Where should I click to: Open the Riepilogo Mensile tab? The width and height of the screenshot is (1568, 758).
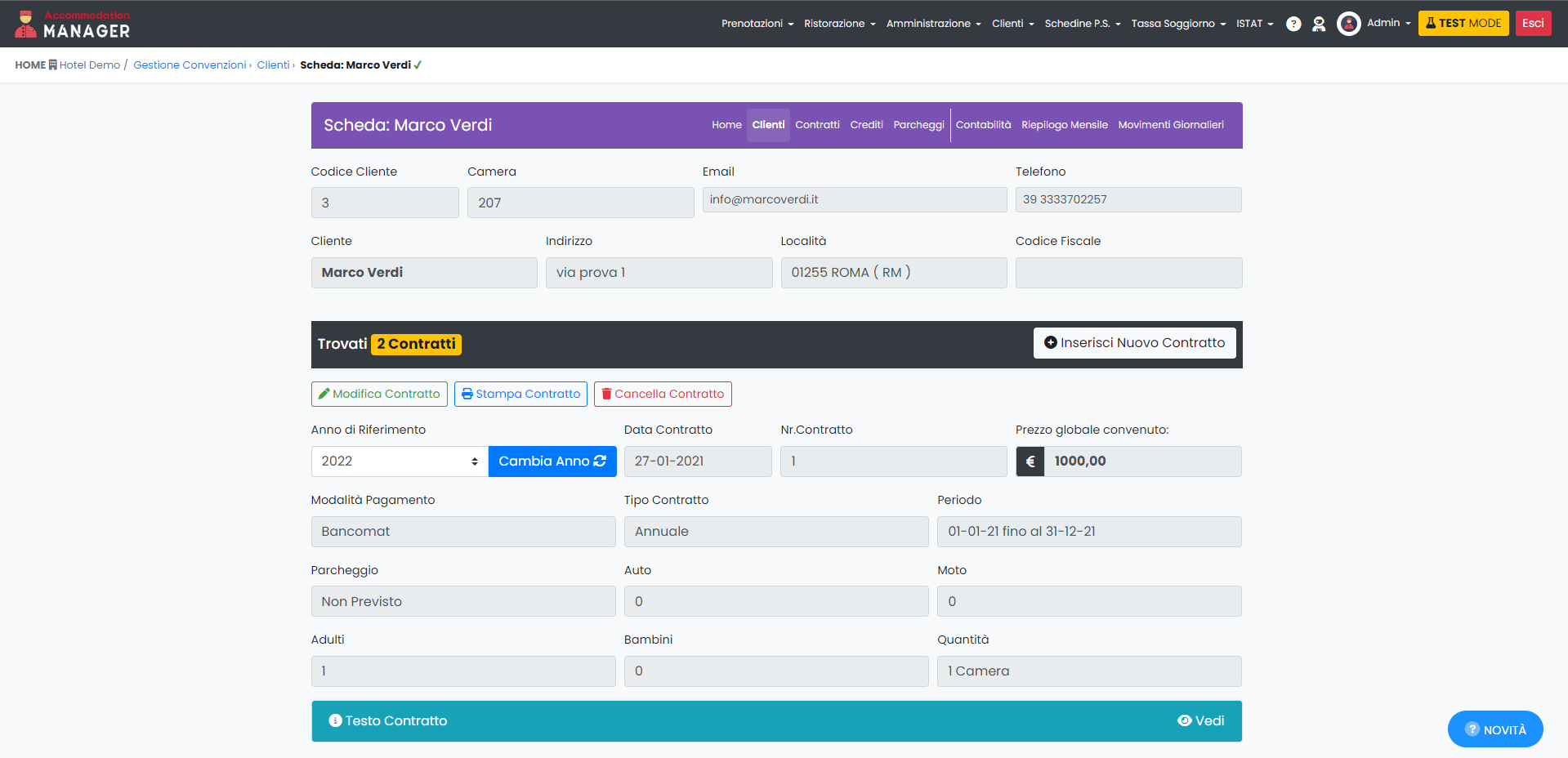1064,125
